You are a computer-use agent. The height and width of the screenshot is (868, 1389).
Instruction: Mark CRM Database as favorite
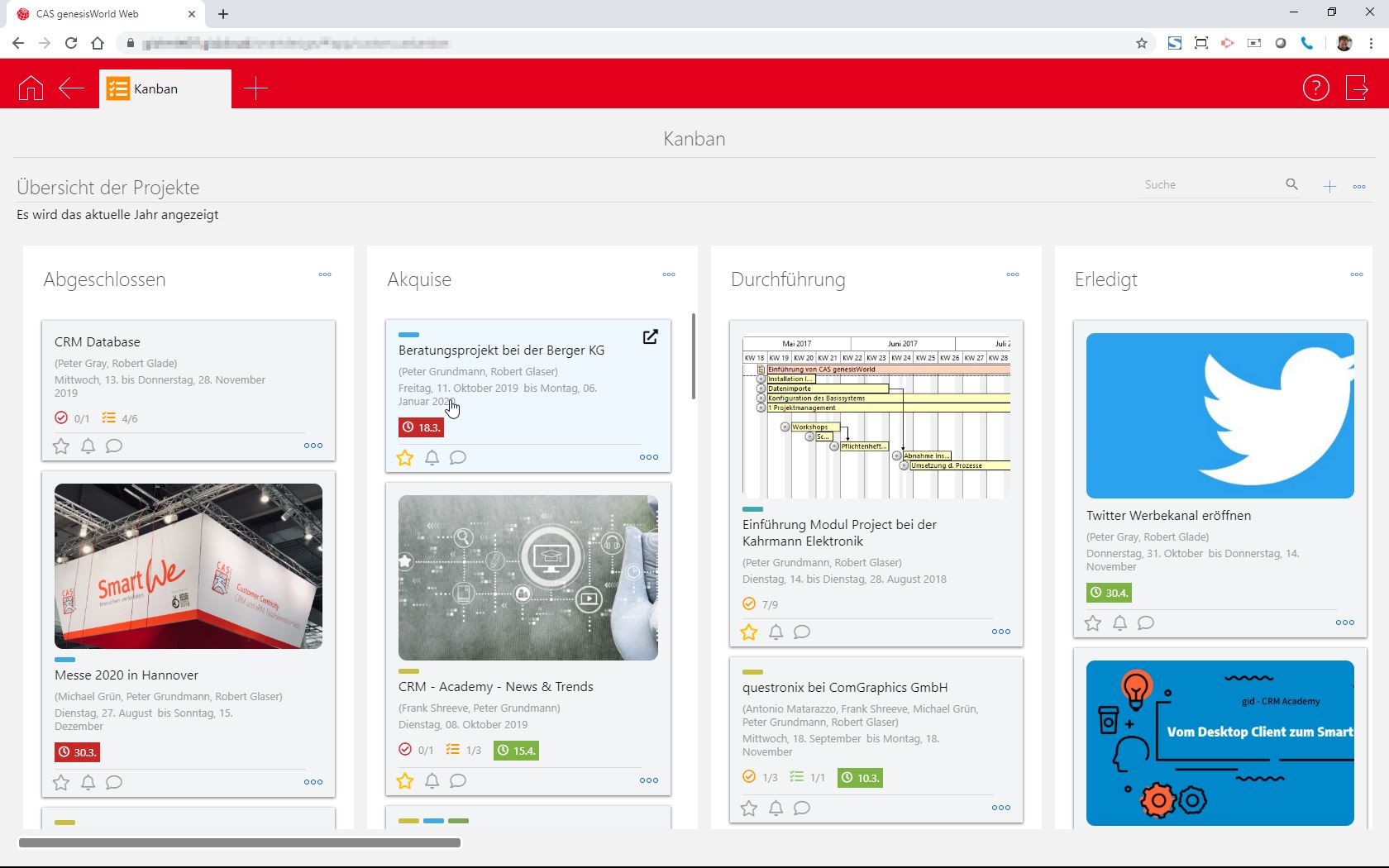(x=61, y=446)
